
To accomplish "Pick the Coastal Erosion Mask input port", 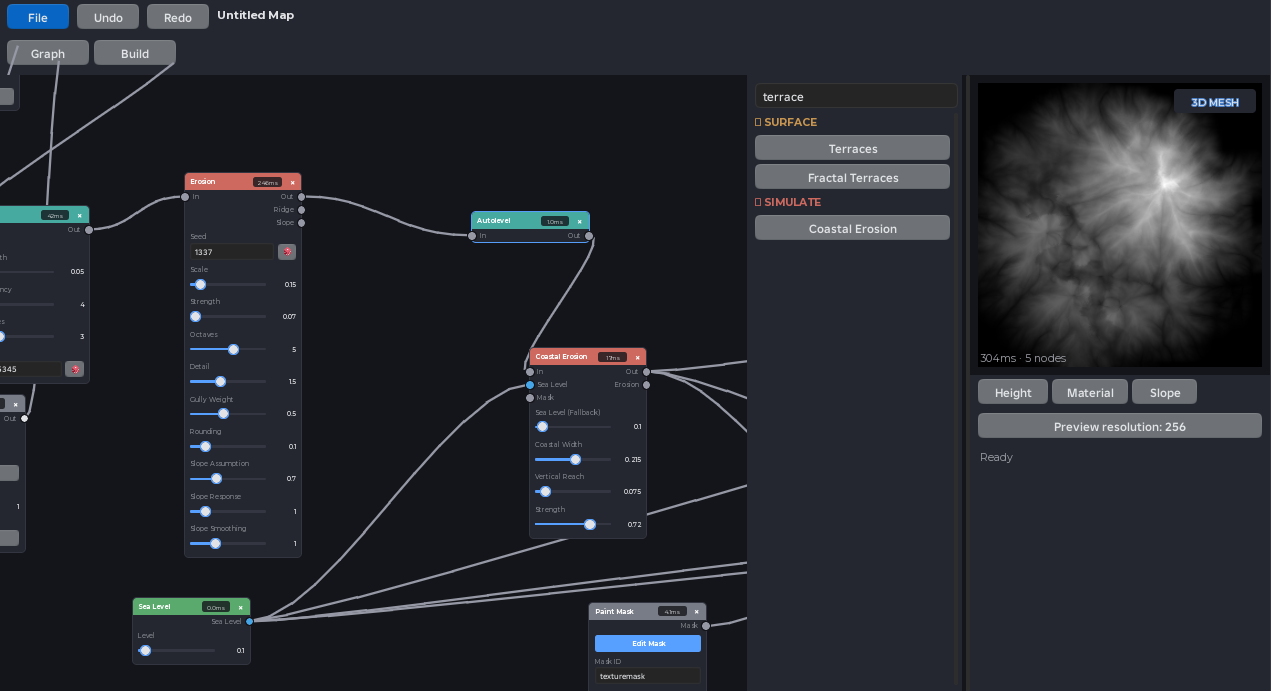I will 530,398.
